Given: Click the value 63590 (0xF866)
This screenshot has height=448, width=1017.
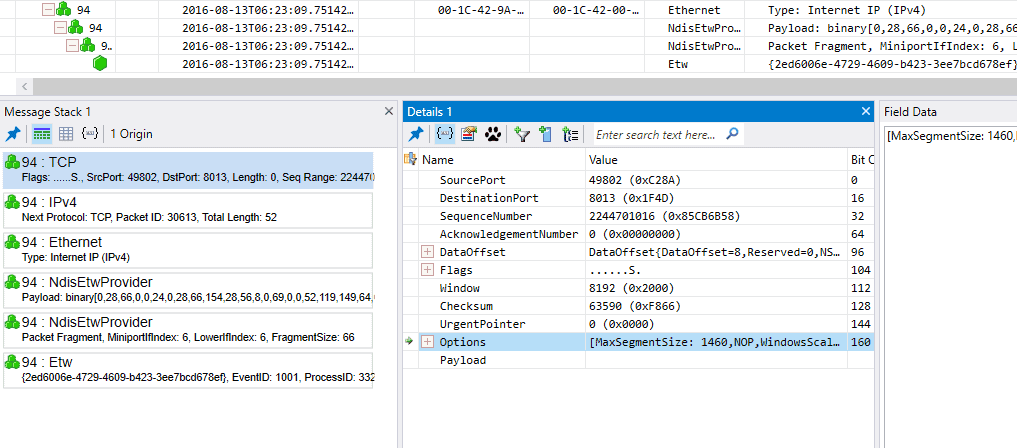Looking at the screenshot, I should click(634, 306).
